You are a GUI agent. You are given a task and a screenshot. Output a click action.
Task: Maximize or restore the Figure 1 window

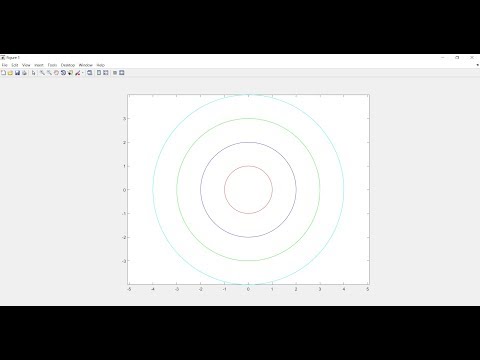click(457, 57)
